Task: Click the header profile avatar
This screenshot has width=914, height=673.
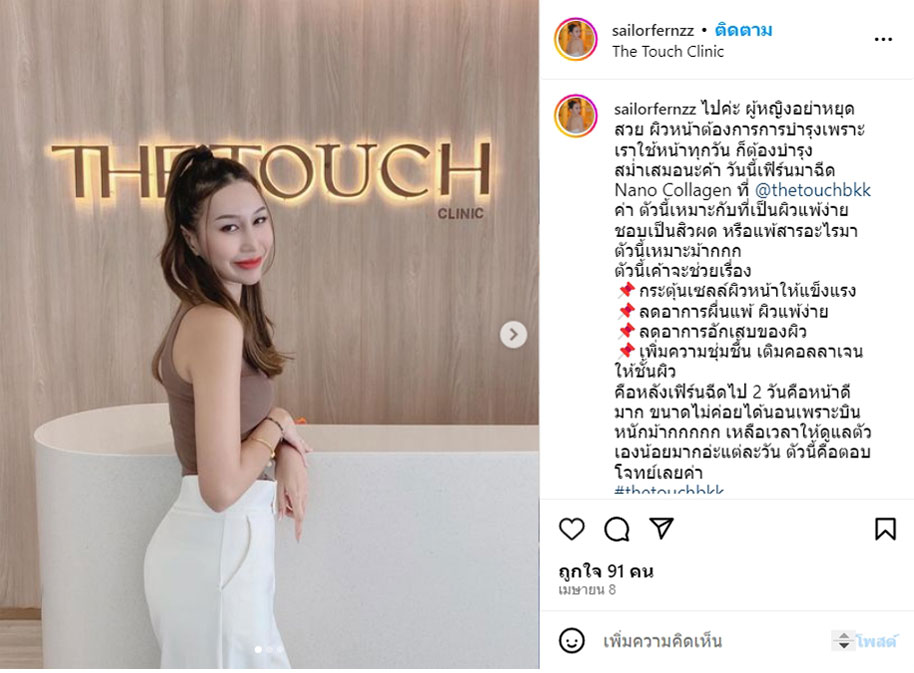Action: pos(575,40)
